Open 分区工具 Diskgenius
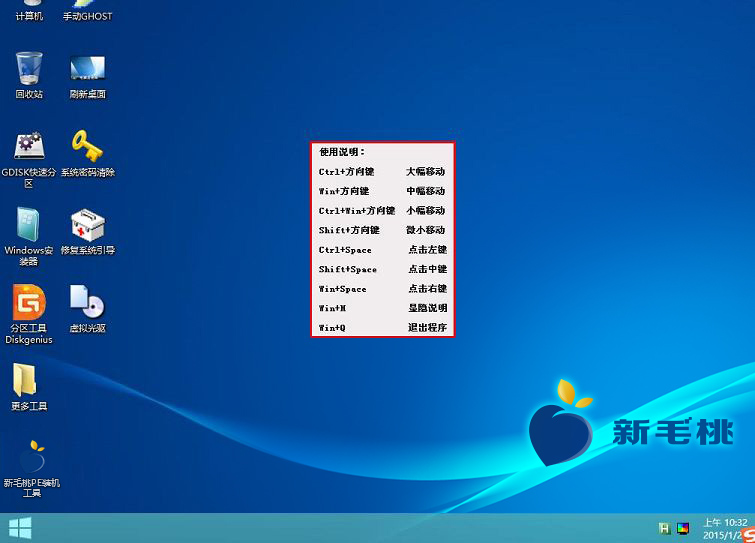 click(29, 314)
